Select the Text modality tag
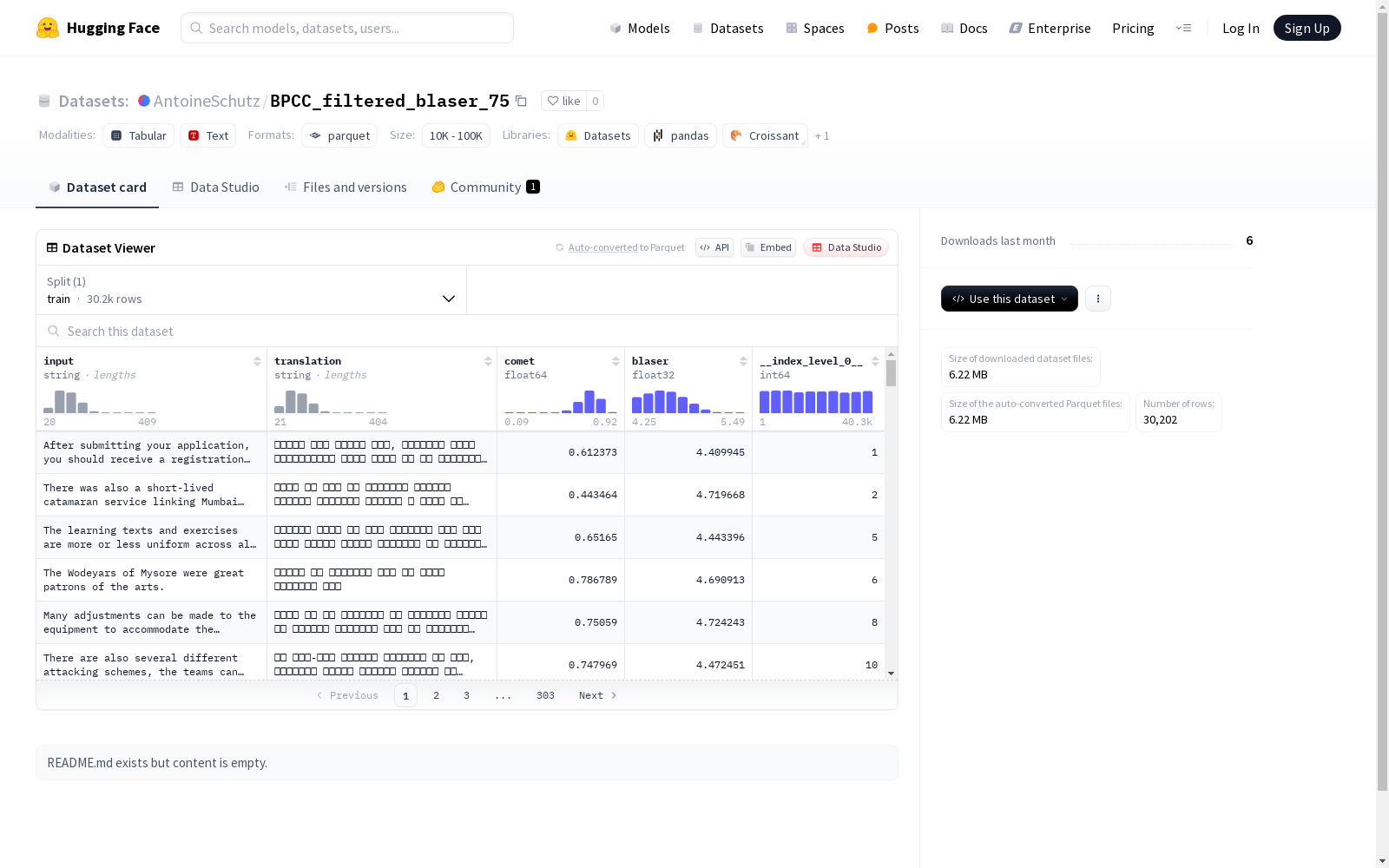This screenshot has width=1389, height=868. (208, 135)
